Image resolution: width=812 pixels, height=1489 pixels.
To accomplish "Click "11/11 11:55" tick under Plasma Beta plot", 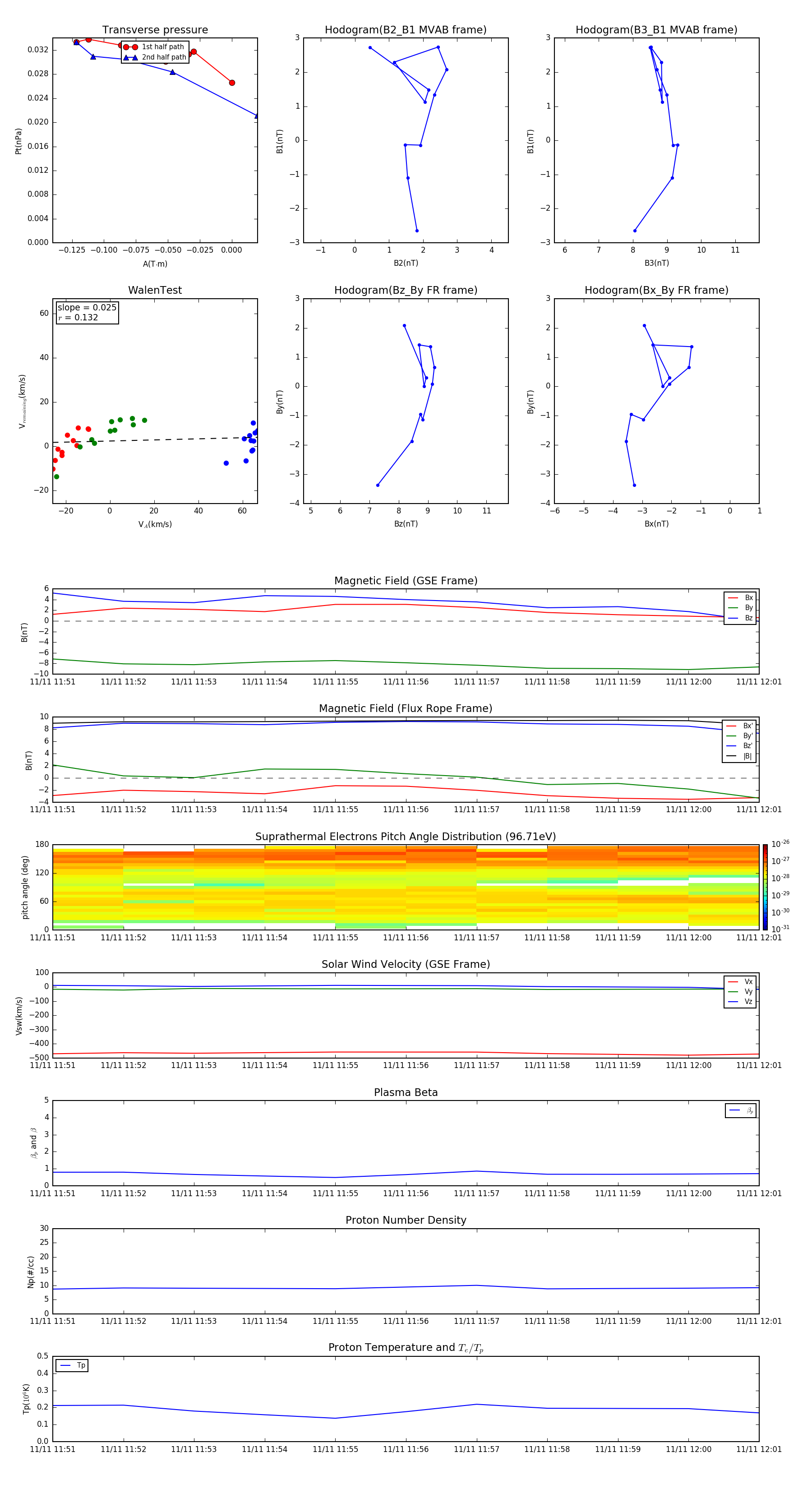I will point(335,1193).
